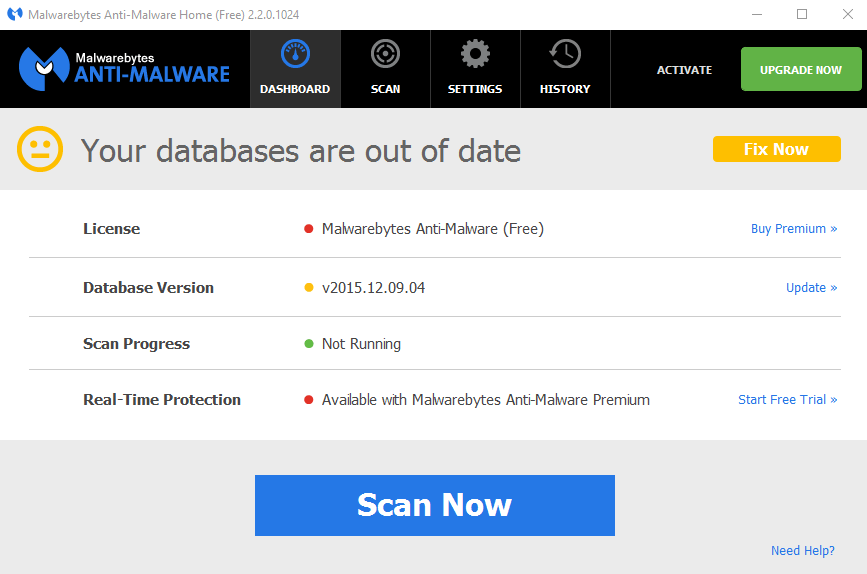
Task: Click the red License status dot
Action: [x=309, y=229]
